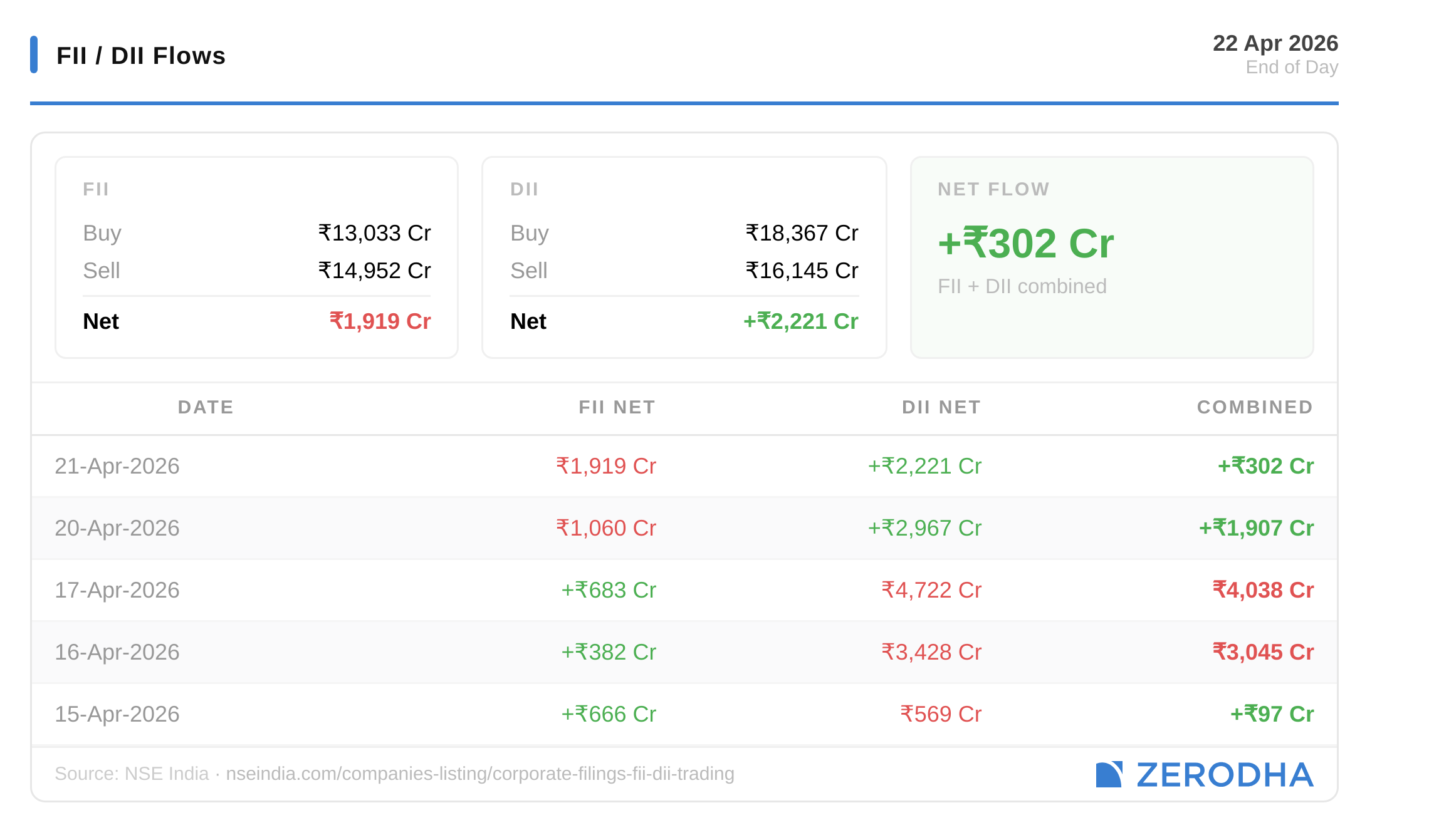
Task: Click the 17-Apr-2026 table row date
Action: coord(117,590)
